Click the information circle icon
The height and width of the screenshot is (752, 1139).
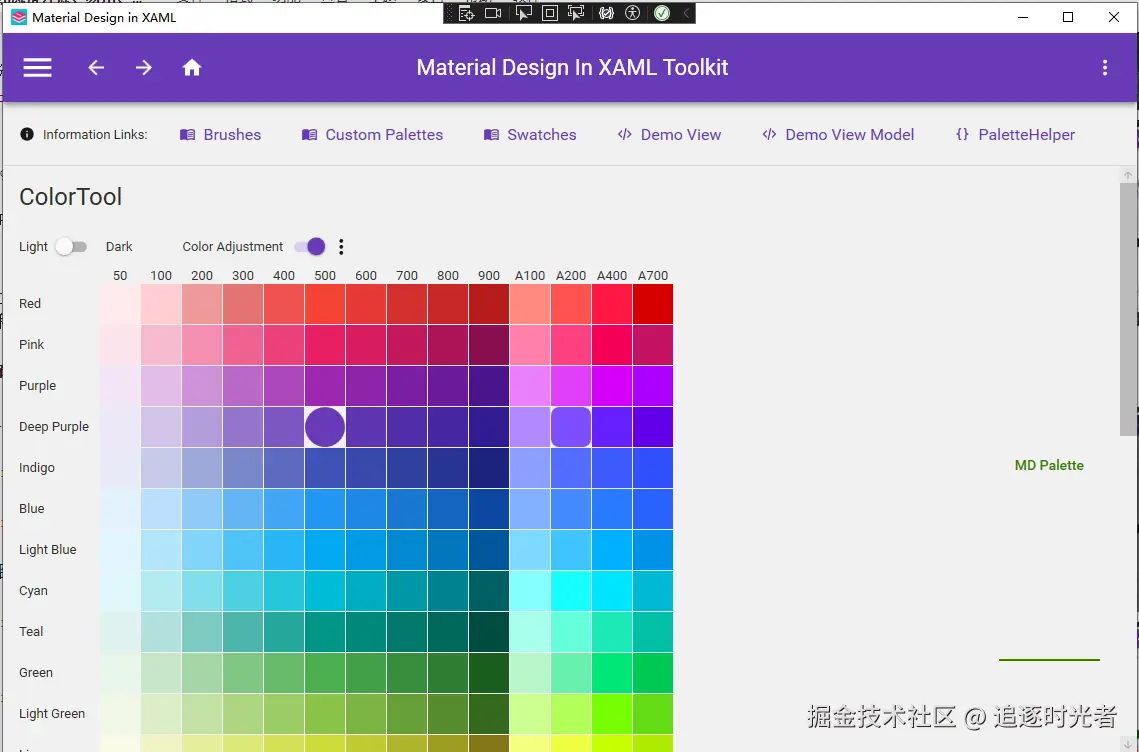pos(27,134)
